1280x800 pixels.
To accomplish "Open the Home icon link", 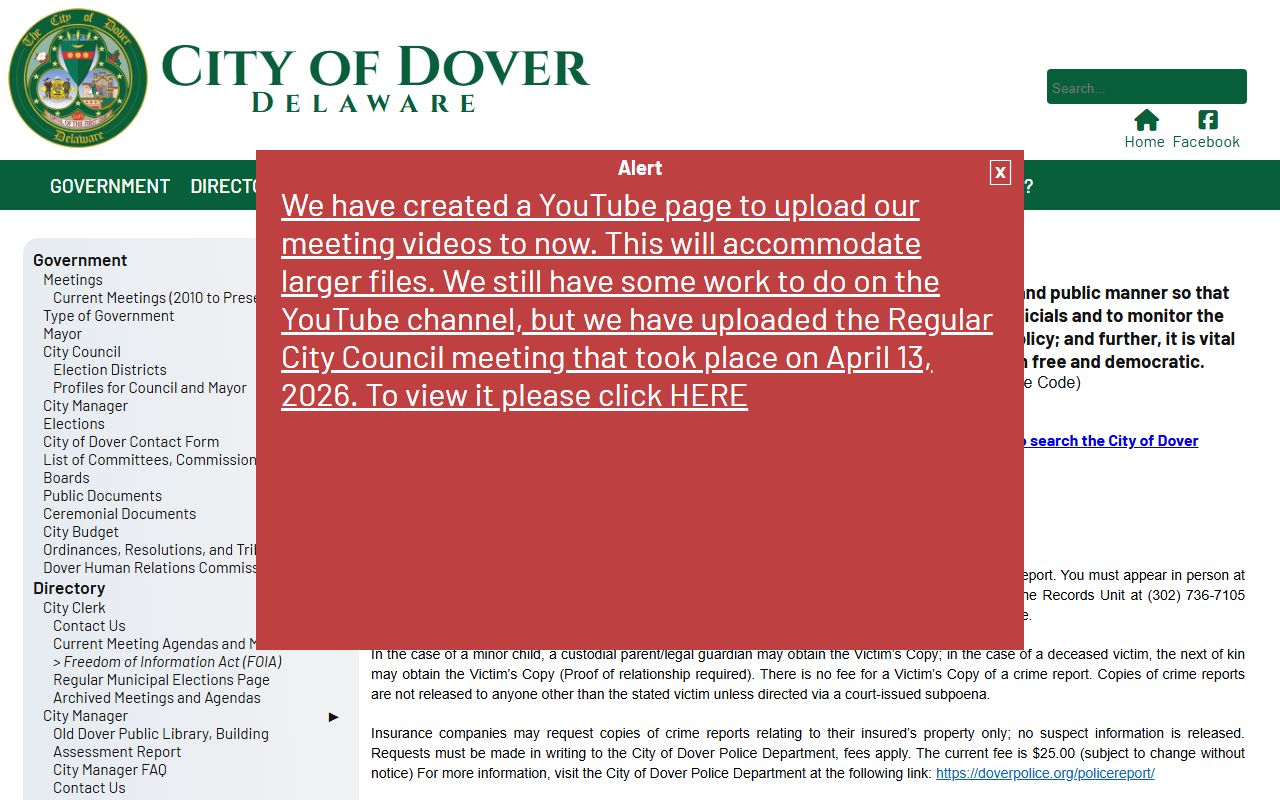I will click(1145, 129).
